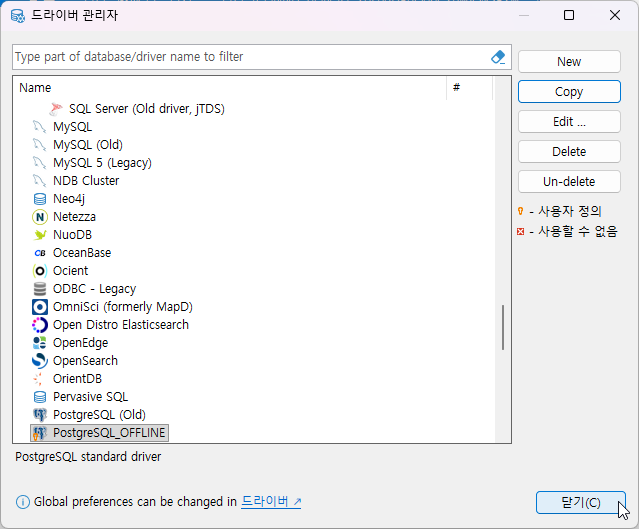Duplicate the driver using Copy
This screenshot has height=529, width=639.
[x=569, y=92]
